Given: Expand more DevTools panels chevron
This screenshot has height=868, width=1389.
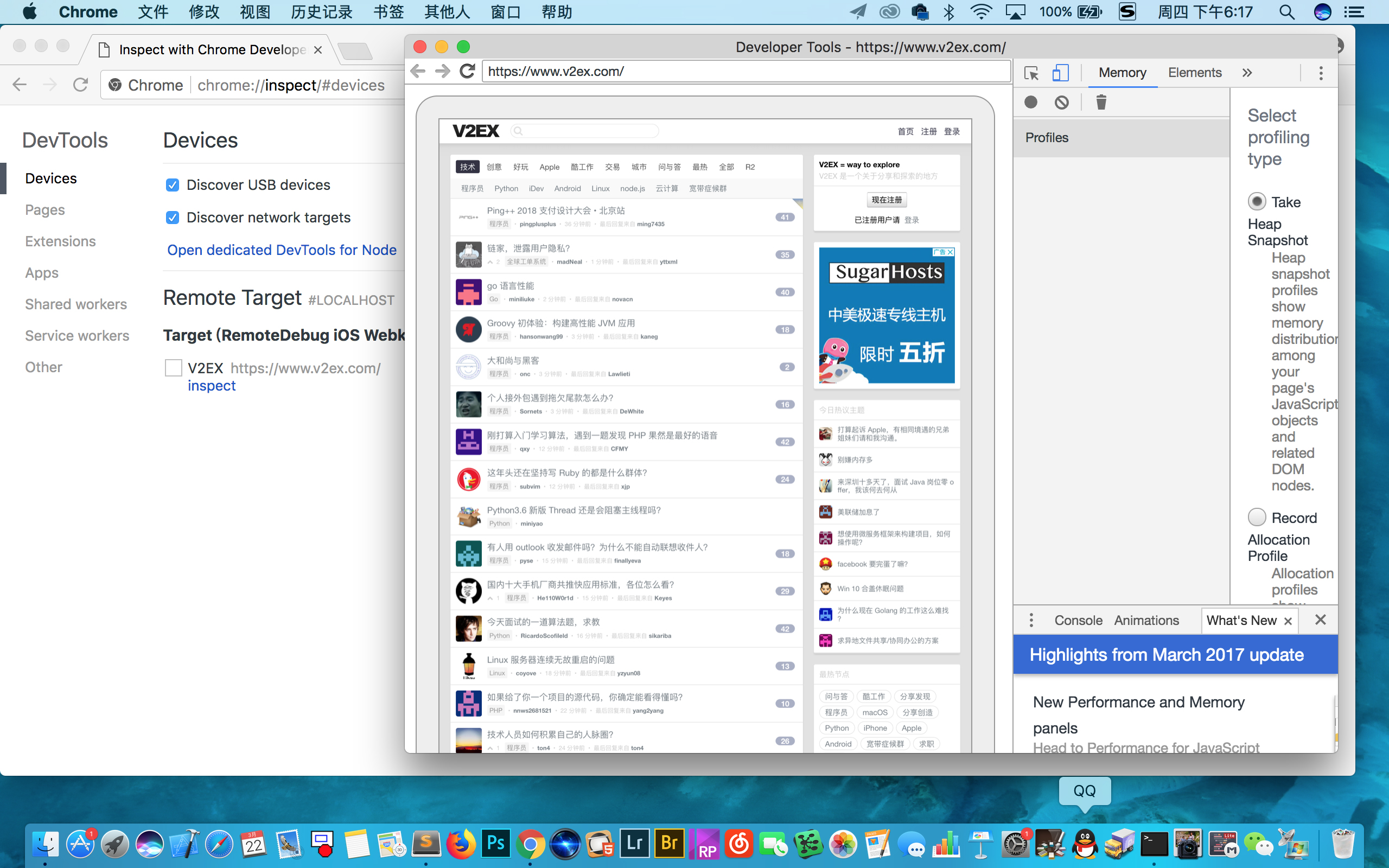Looking at the screenshot, I should (x=1247, y=73).
